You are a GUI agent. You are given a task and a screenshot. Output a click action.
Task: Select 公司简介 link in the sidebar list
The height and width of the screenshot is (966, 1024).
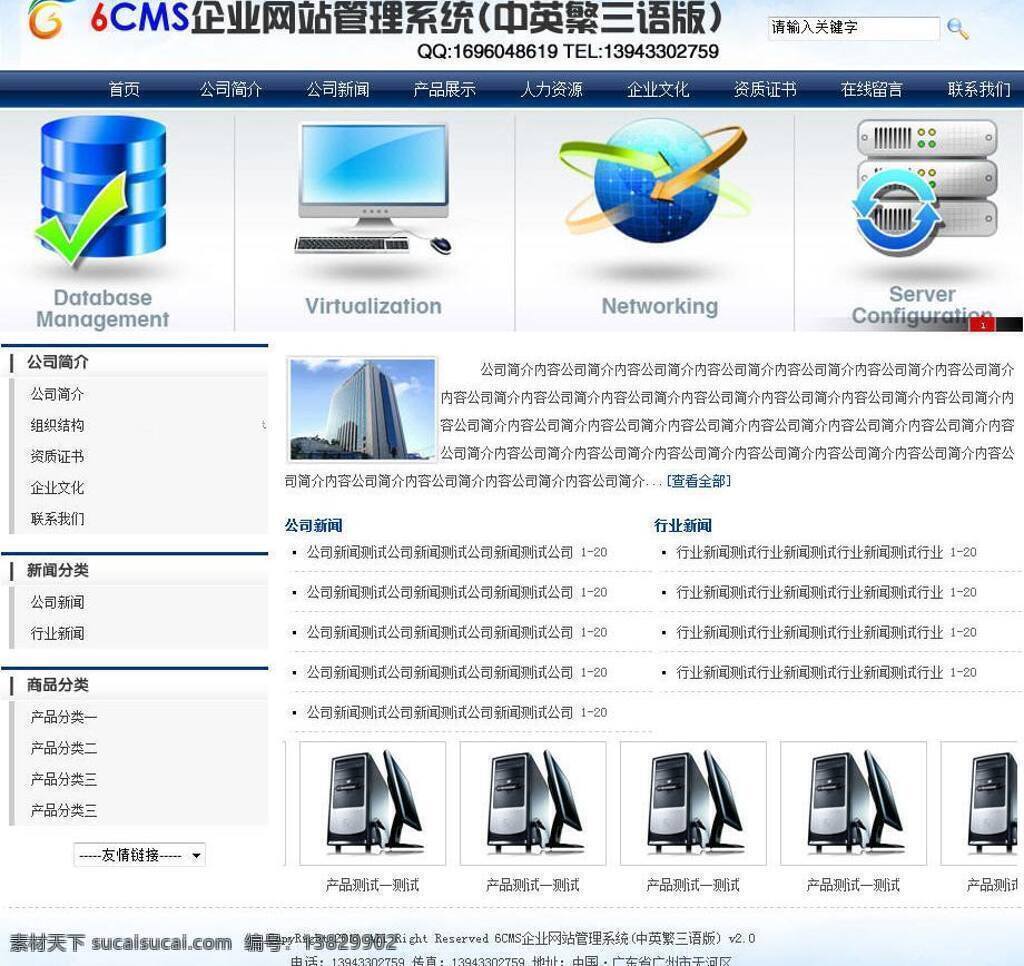(x=57, y=394)
